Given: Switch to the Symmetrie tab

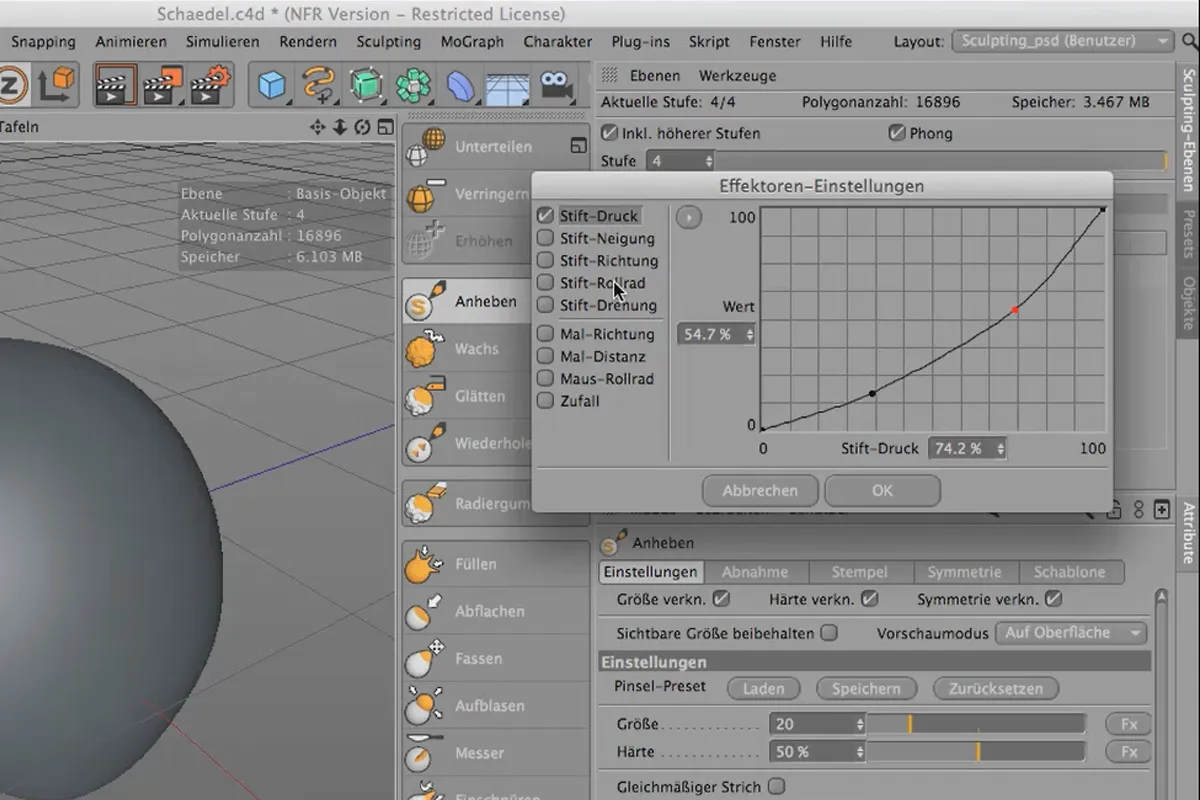Looking at the screenshot, I should [964, 572].
